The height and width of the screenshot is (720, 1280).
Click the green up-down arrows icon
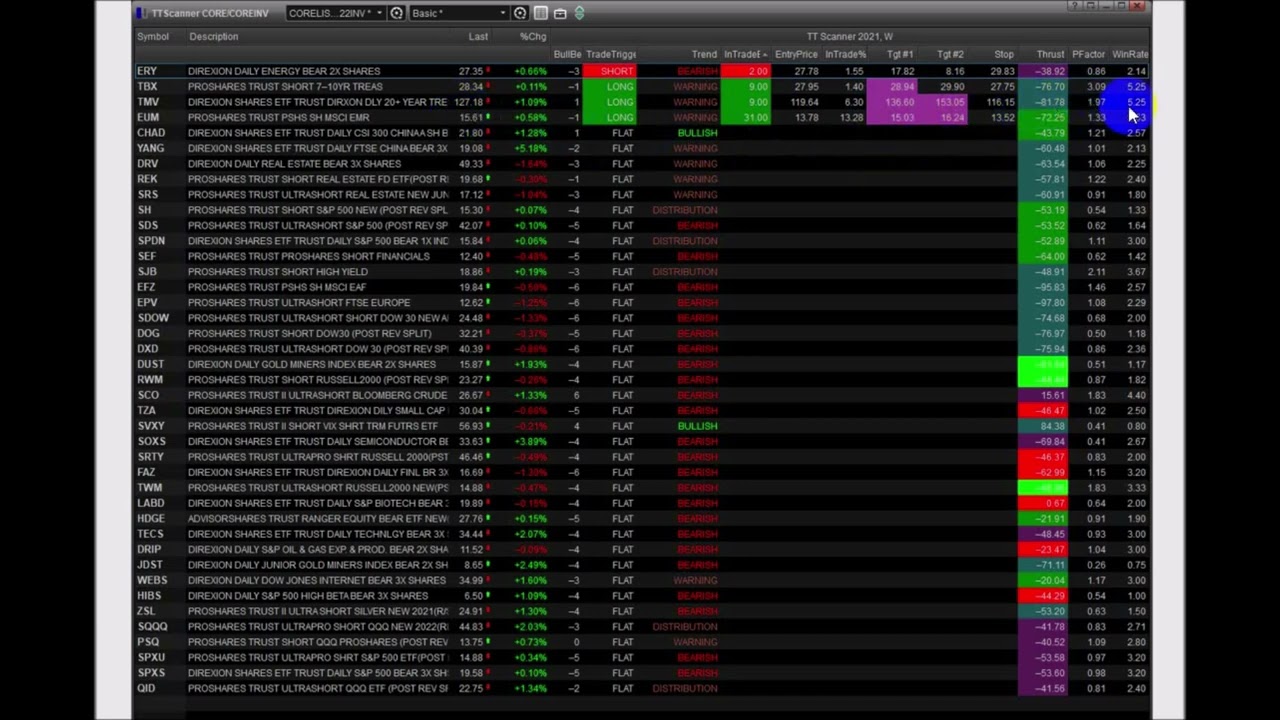click(x=579, y=13)
